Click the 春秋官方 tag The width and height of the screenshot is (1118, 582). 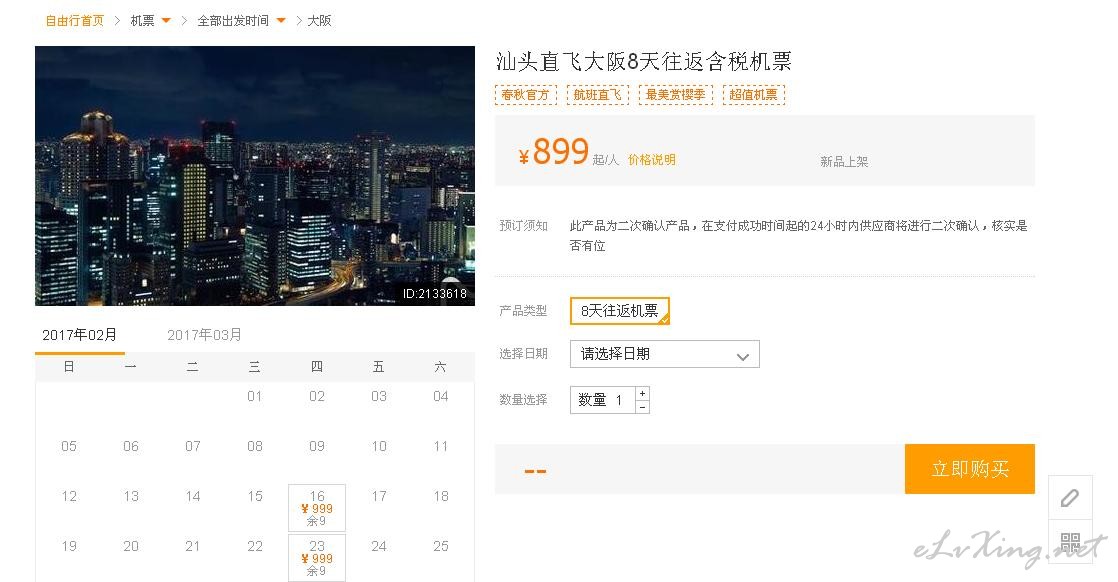[x=525, y=95]
